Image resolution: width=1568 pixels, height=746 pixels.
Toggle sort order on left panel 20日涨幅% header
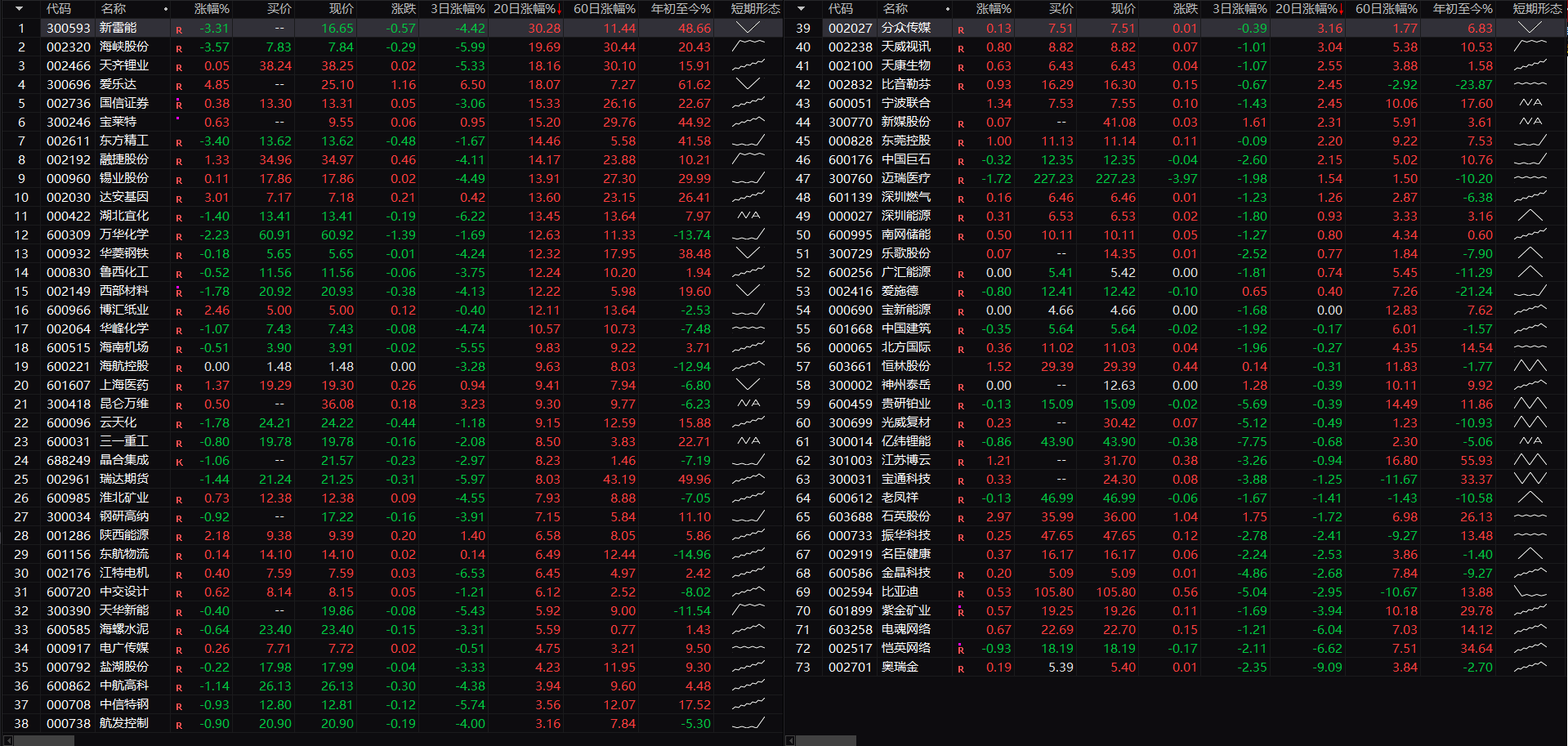coord(527,9)
